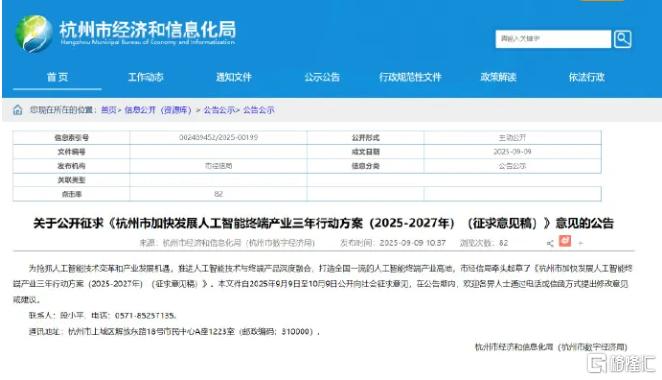Click the plus icon after share icons
This screenshot has width=662, height=380.
point(581,243)
